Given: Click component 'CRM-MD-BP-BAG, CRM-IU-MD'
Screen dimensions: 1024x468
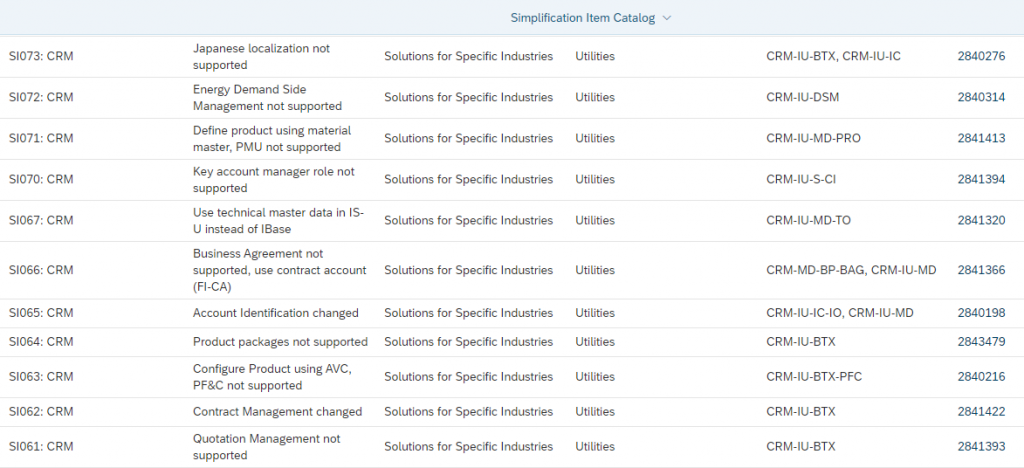Looking at the screenshot, I should pyautogui.click(x=852, y=270).
